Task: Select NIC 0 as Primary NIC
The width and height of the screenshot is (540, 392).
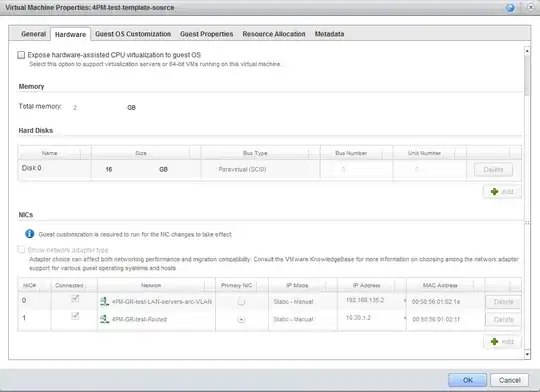Action: click(x=241, y=302)
